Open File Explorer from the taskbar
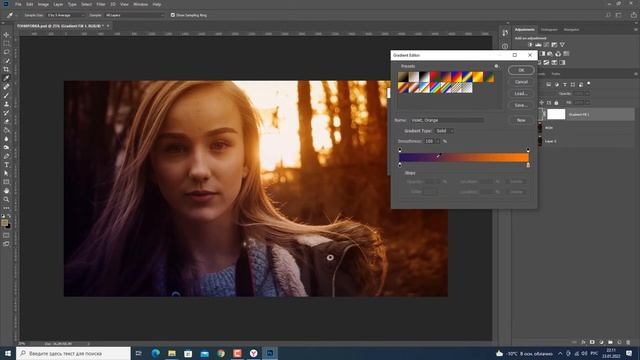640x360 pixels. 172,353
